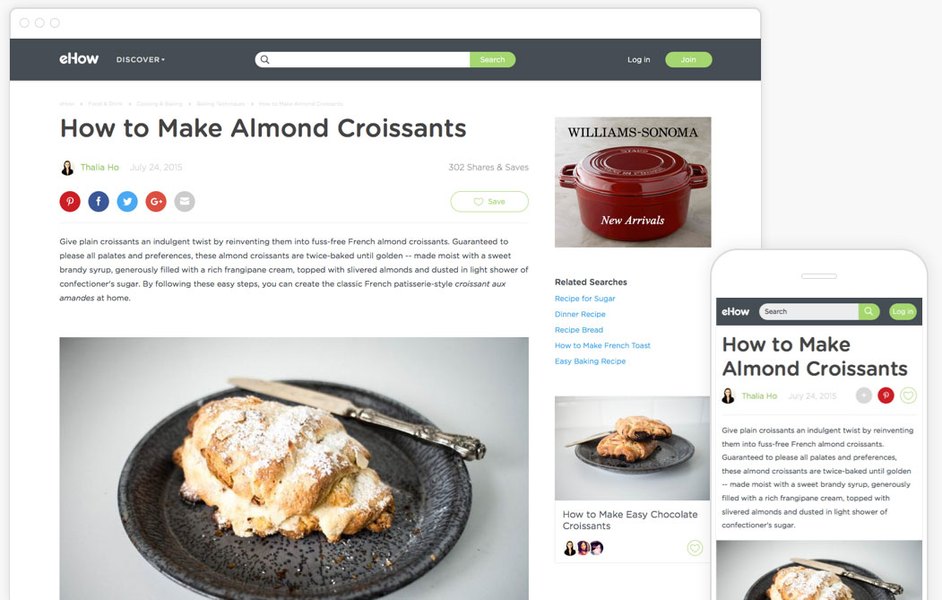Click the green Join button
The image size is (942, 600).
click(688, 59)
